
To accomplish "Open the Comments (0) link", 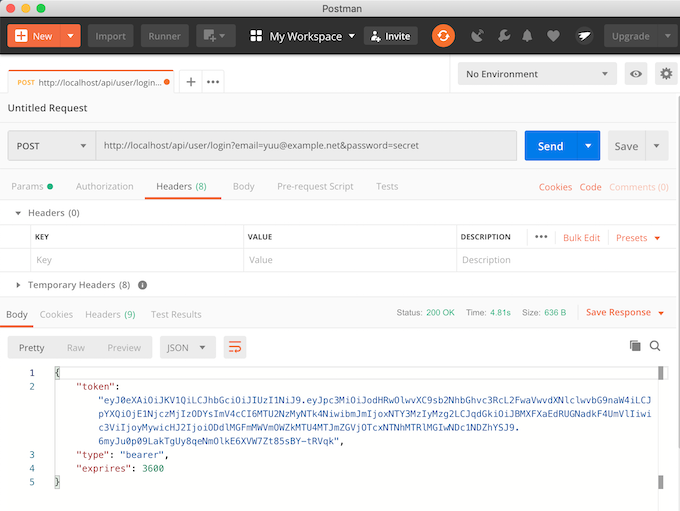I will (638, 187).
